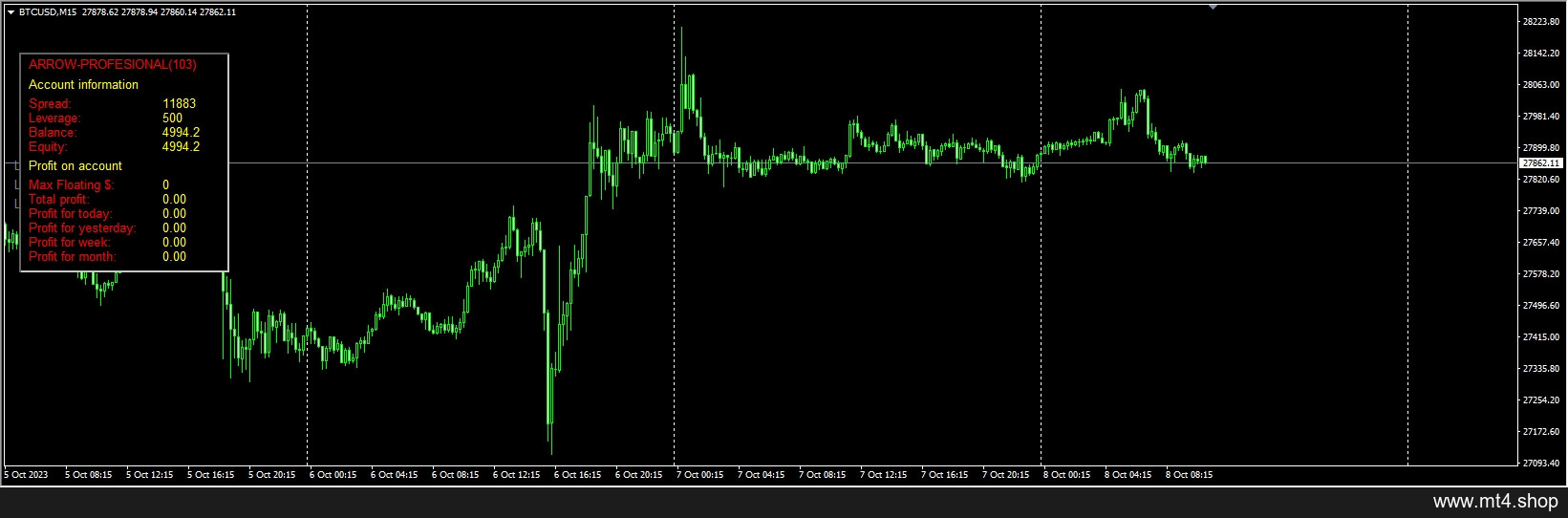This screenshot has width=1568, height=518.
Task: Click the '7 Oct 16:15' time label
Action: [944, 475]
